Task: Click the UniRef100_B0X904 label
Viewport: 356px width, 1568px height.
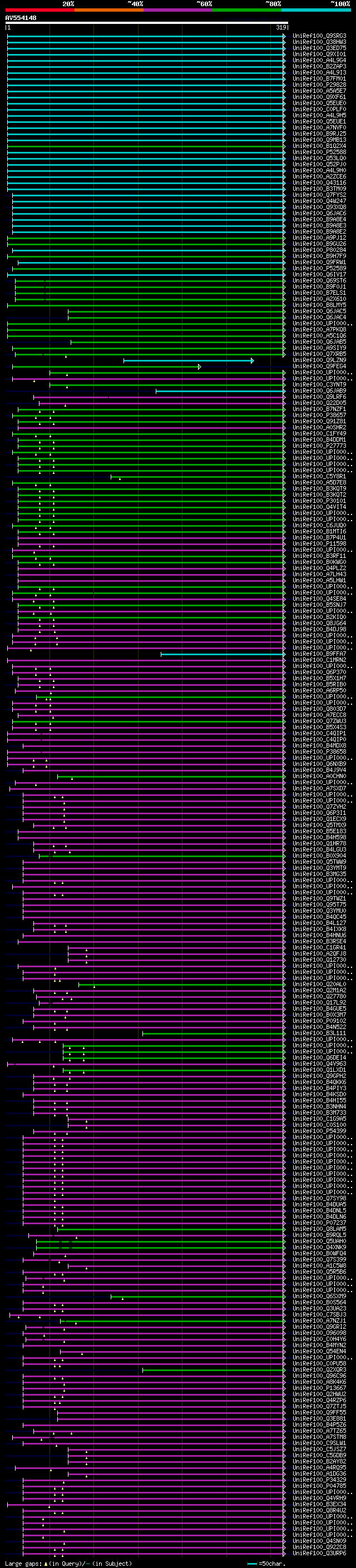Action: tap(319, 855)
